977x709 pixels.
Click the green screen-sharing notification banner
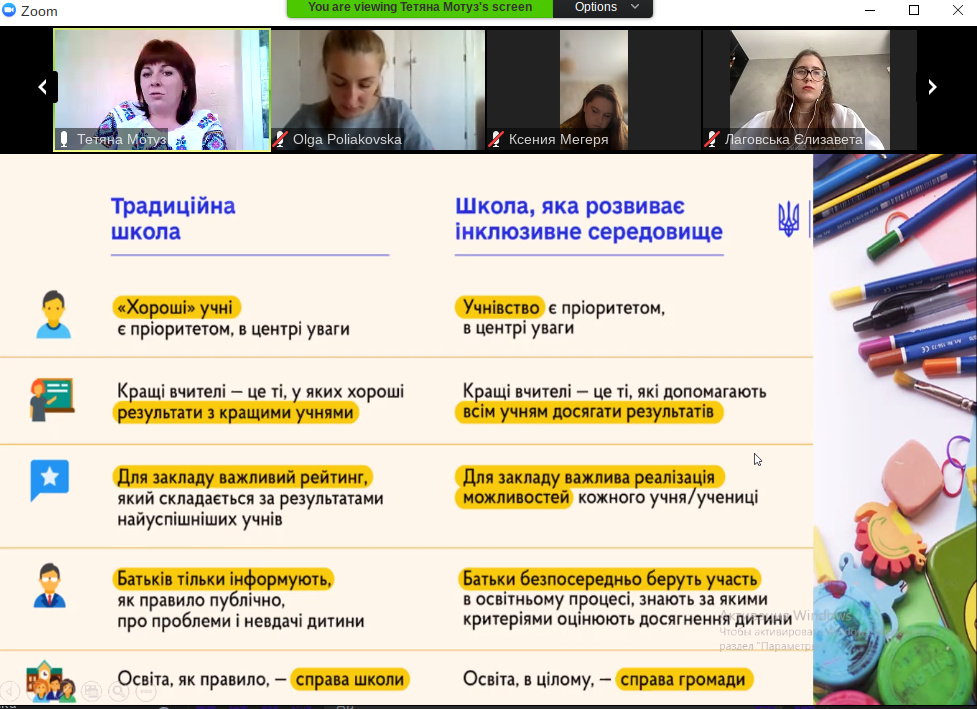pos(420,7)
